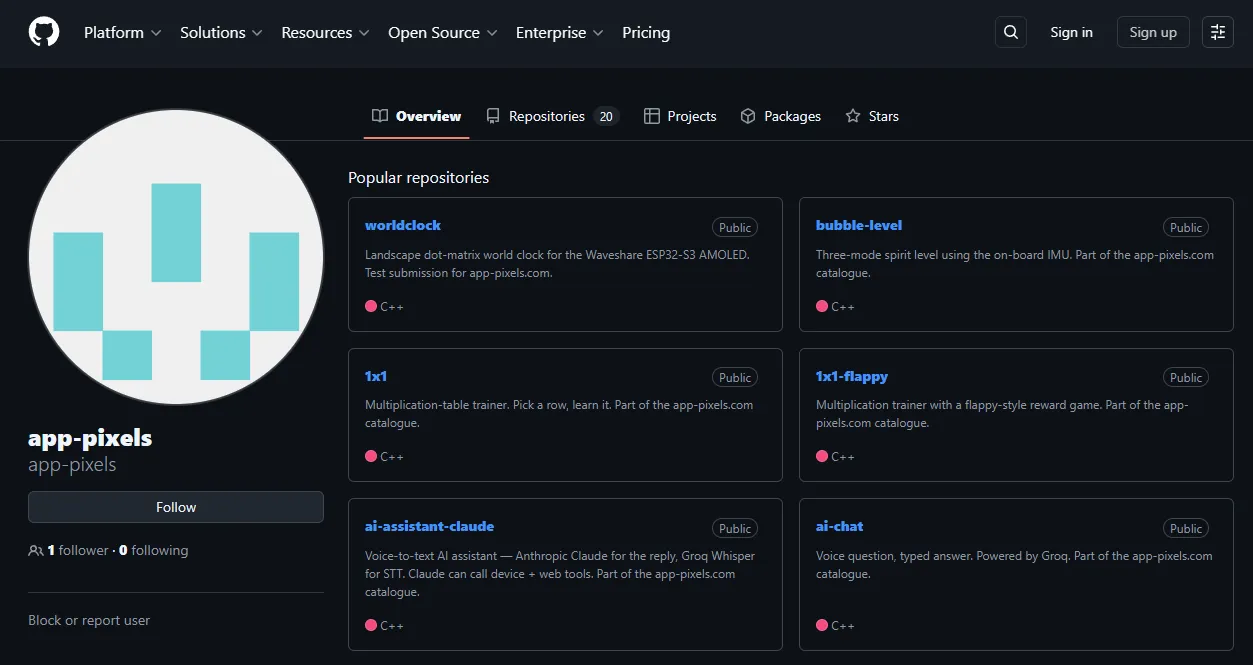
Task: View the 1 follower list
Action: coord(78,550)
